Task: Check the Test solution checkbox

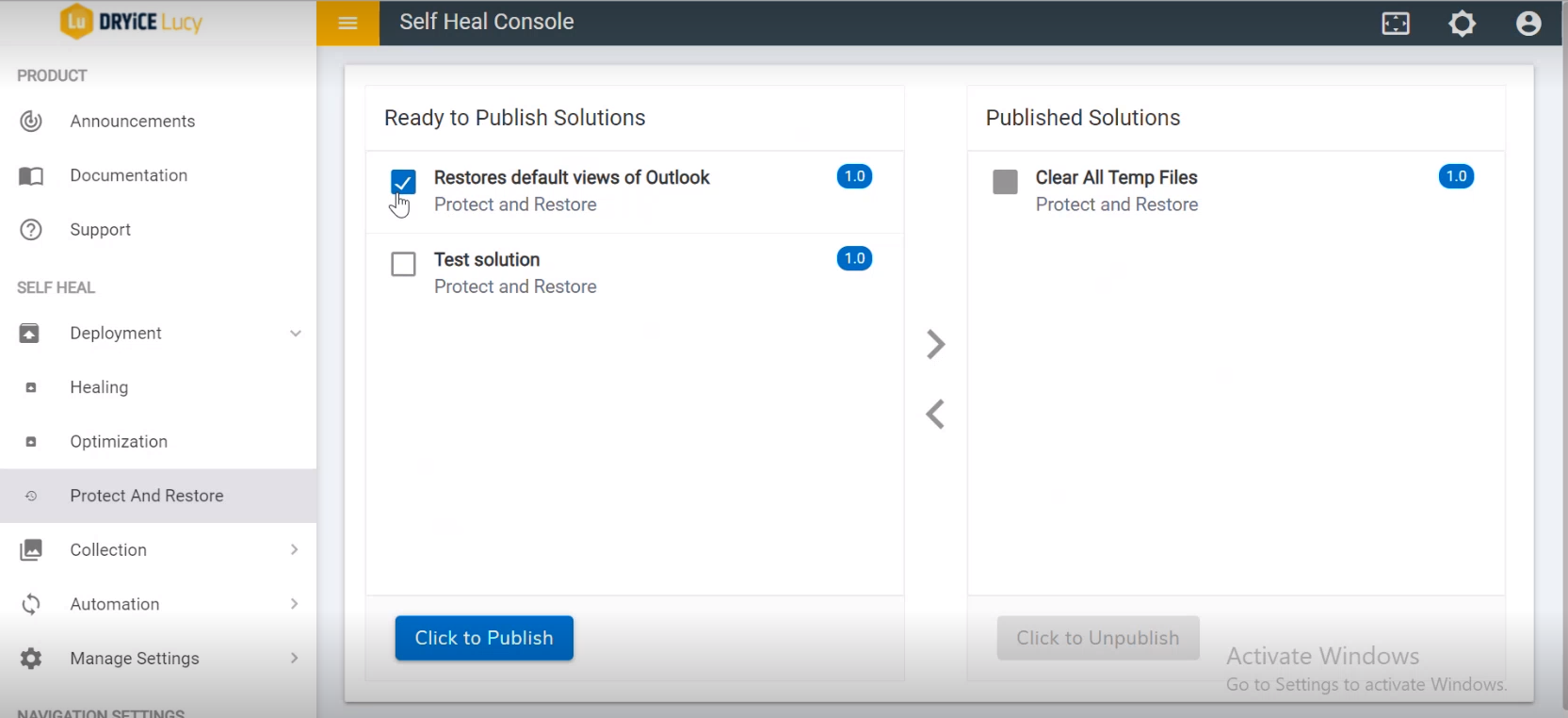Action: pos(403,264)
